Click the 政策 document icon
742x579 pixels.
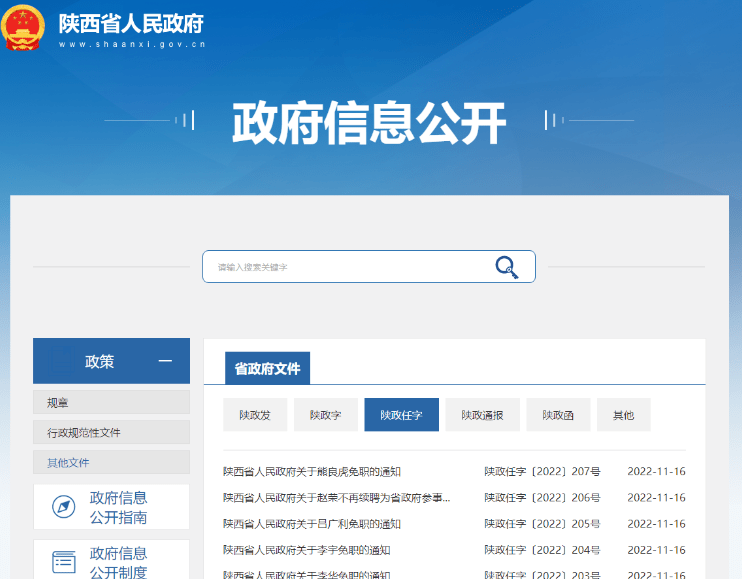coord(62,361)
